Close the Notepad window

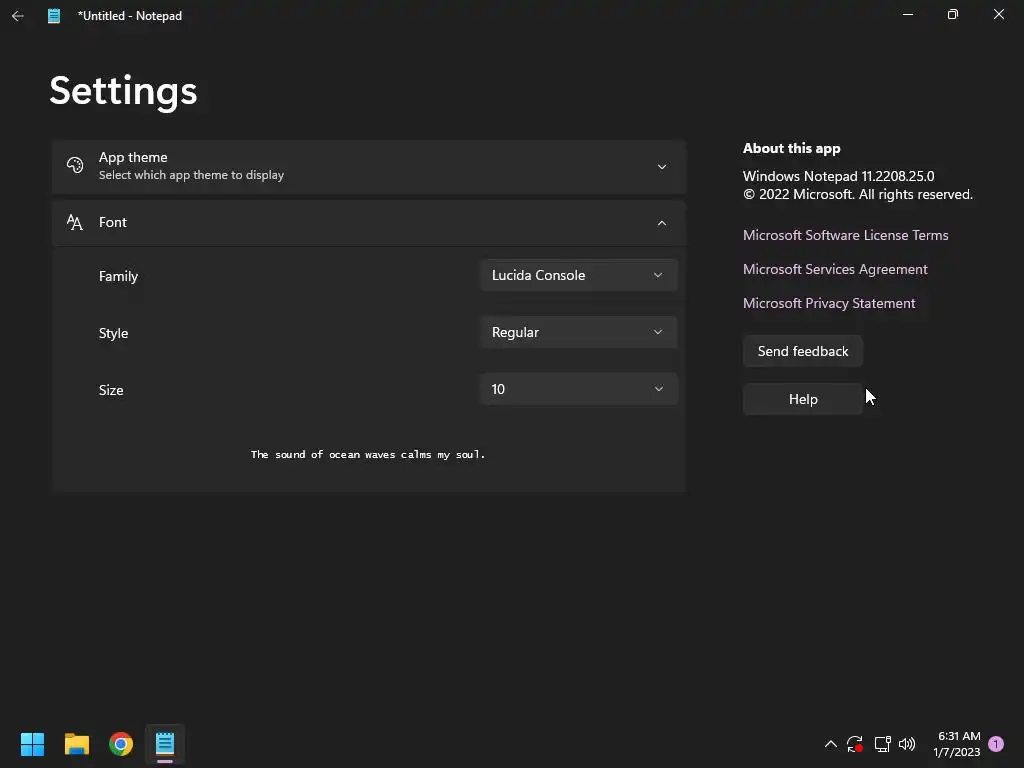(999, 14)
